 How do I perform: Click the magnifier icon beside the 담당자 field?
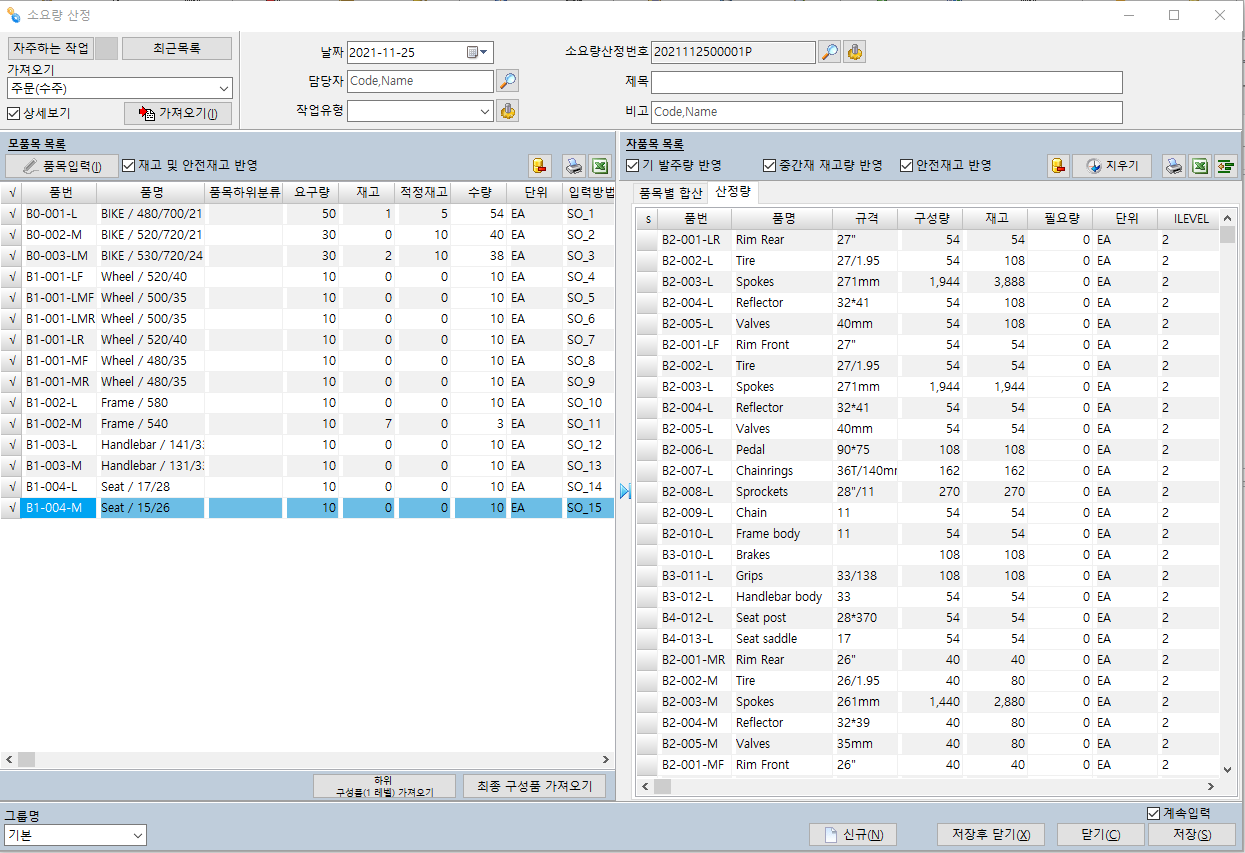[x=508, y=81]
